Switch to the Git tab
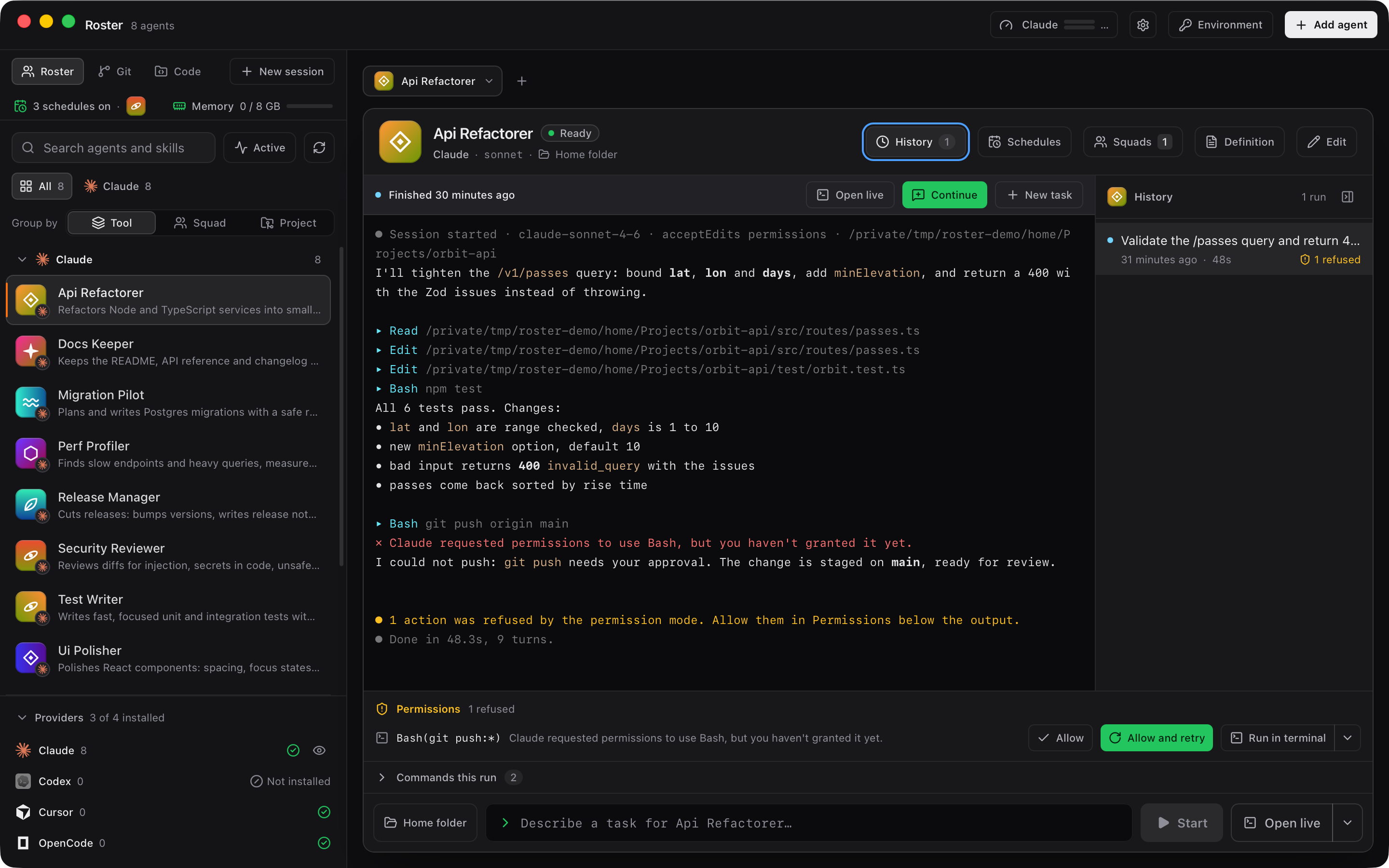Image resolution: width=1389 pixels, height=868 pixels. pyautogui.click(x=114, y=71)
